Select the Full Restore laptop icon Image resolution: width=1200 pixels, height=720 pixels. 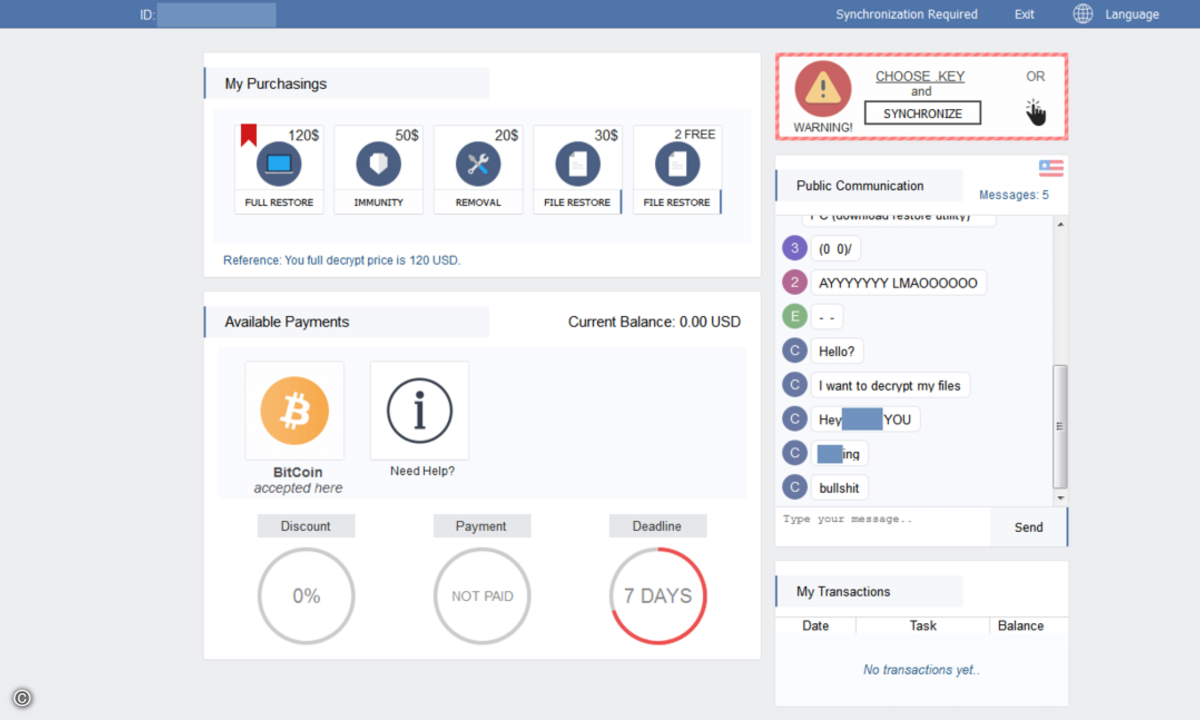(279, 164)
